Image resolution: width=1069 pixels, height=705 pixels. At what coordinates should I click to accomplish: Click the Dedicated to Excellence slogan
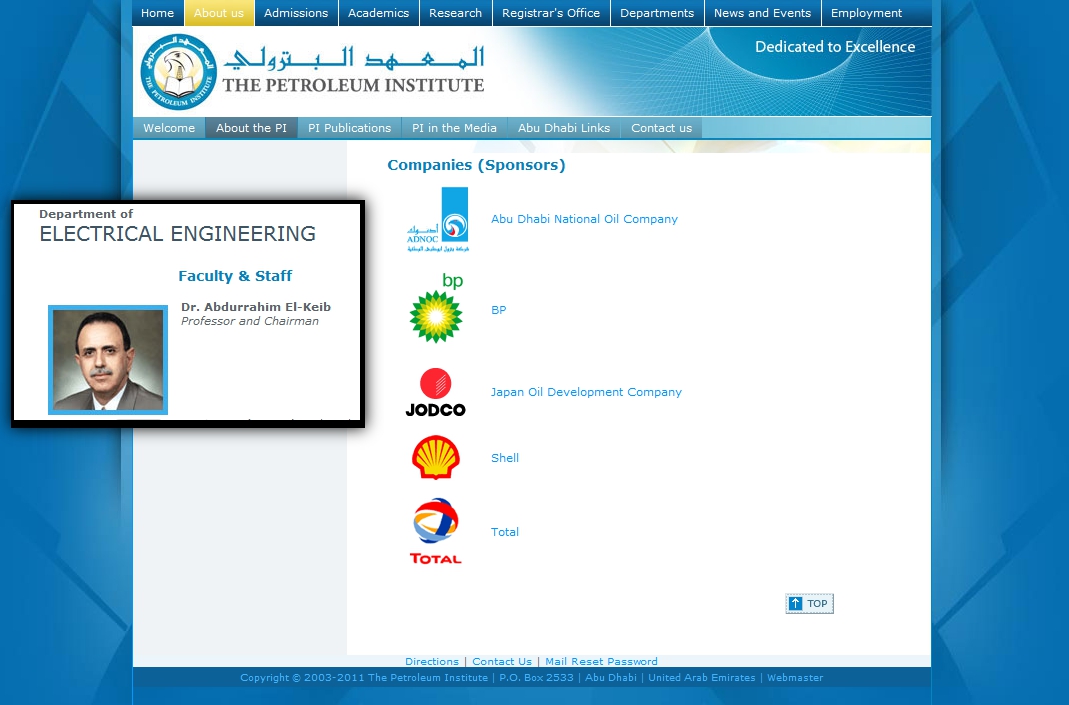click(x=835, y=47)
